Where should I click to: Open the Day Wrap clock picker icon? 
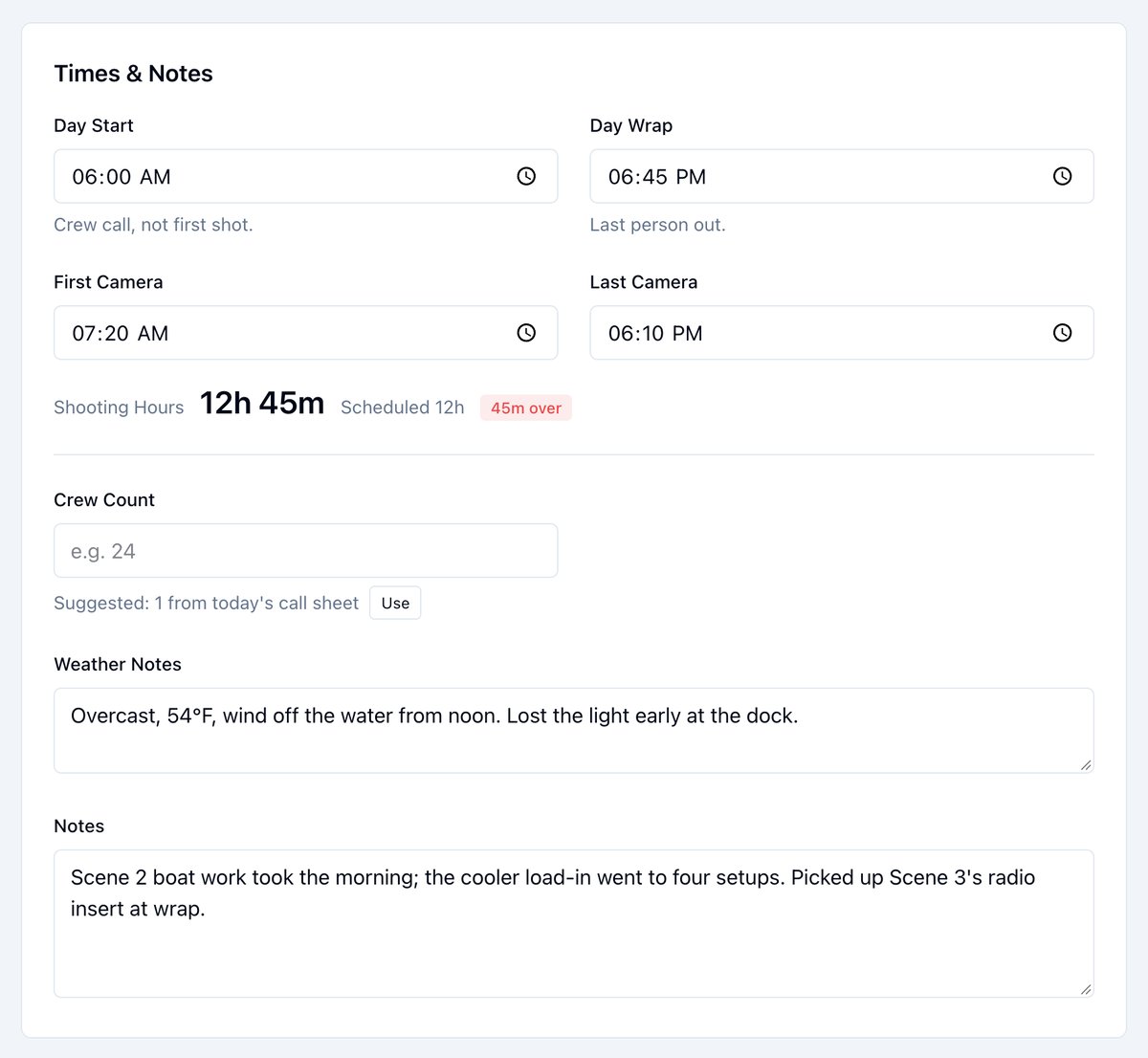(x=1062, y=176)
